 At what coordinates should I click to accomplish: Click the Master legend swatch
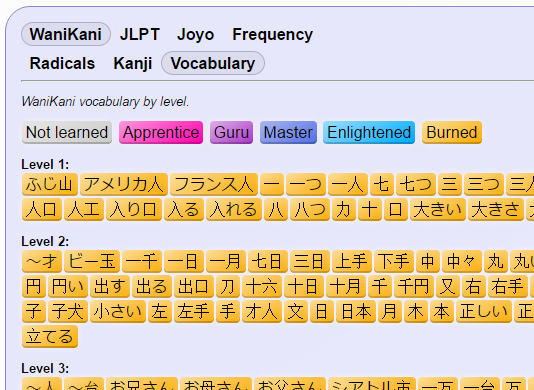(x=288, y=132)
